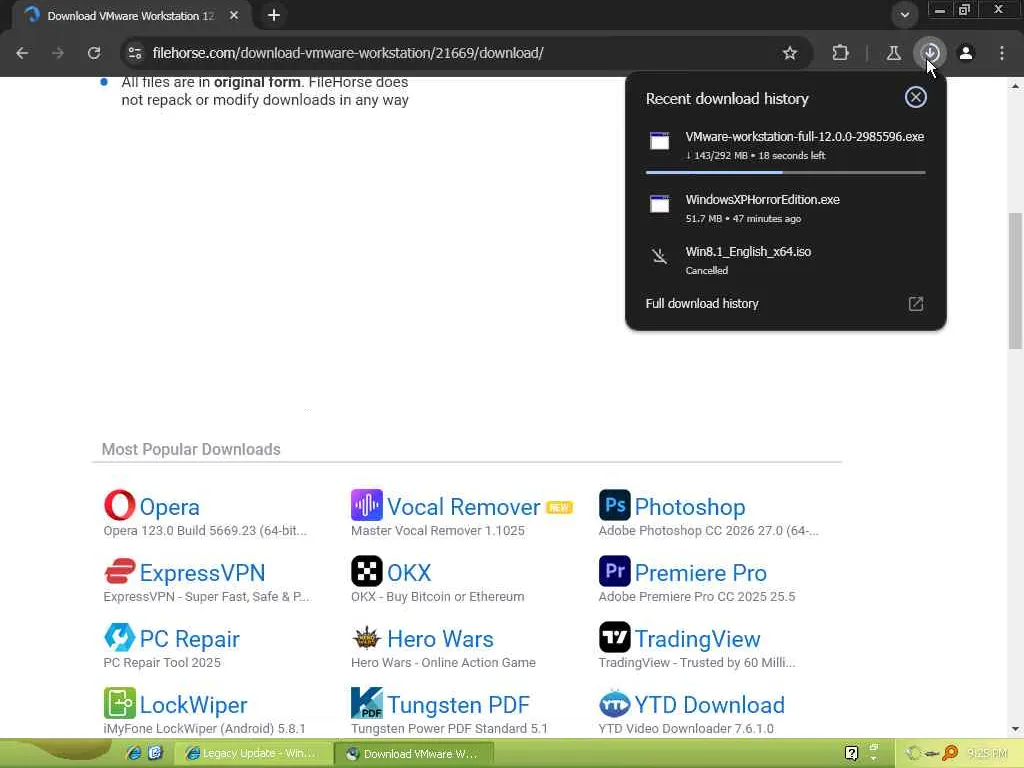Click WindowsXPHorrorEdition.exe file name
Image resolution: width=1024 pixels, height=768 pixels.
[x=762, y=200]
